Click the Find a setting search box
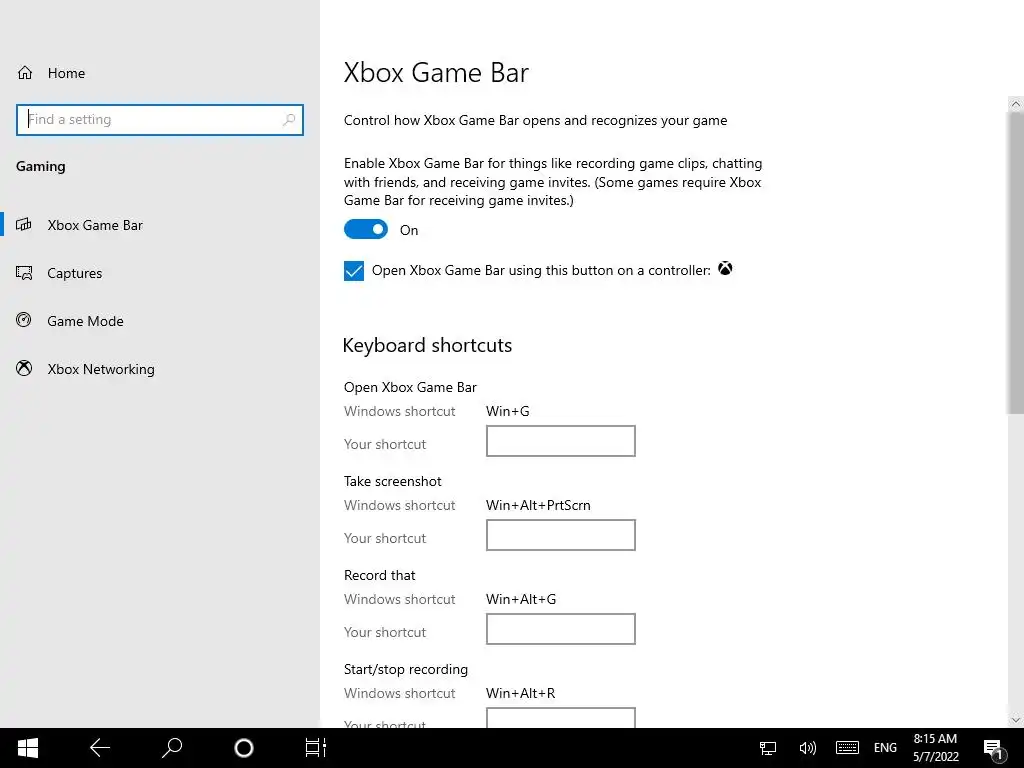Viewport: 1024px width, 768px height. (x=159, y=120)
